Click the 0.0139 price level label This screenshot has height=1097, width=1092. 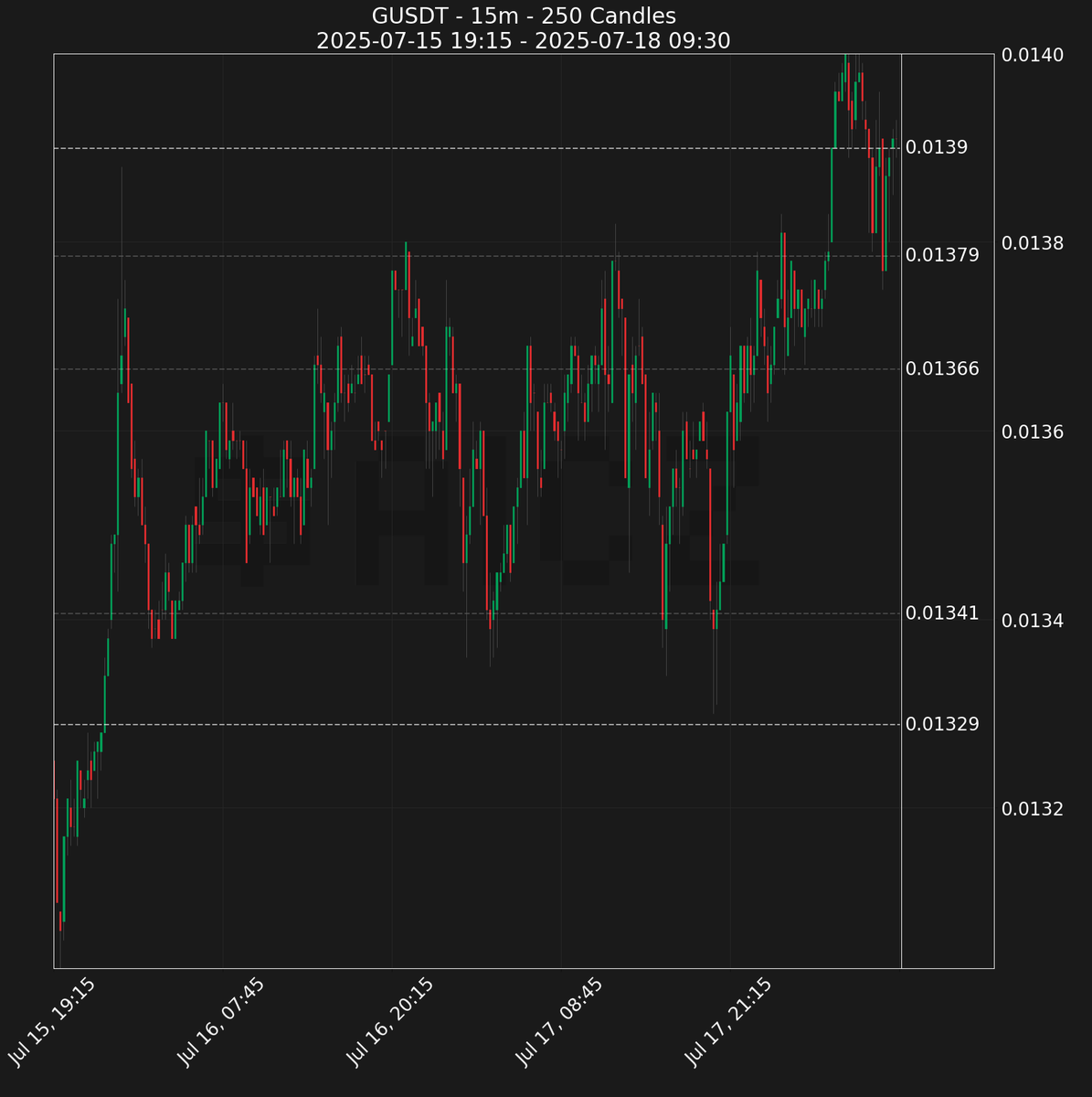937,147
